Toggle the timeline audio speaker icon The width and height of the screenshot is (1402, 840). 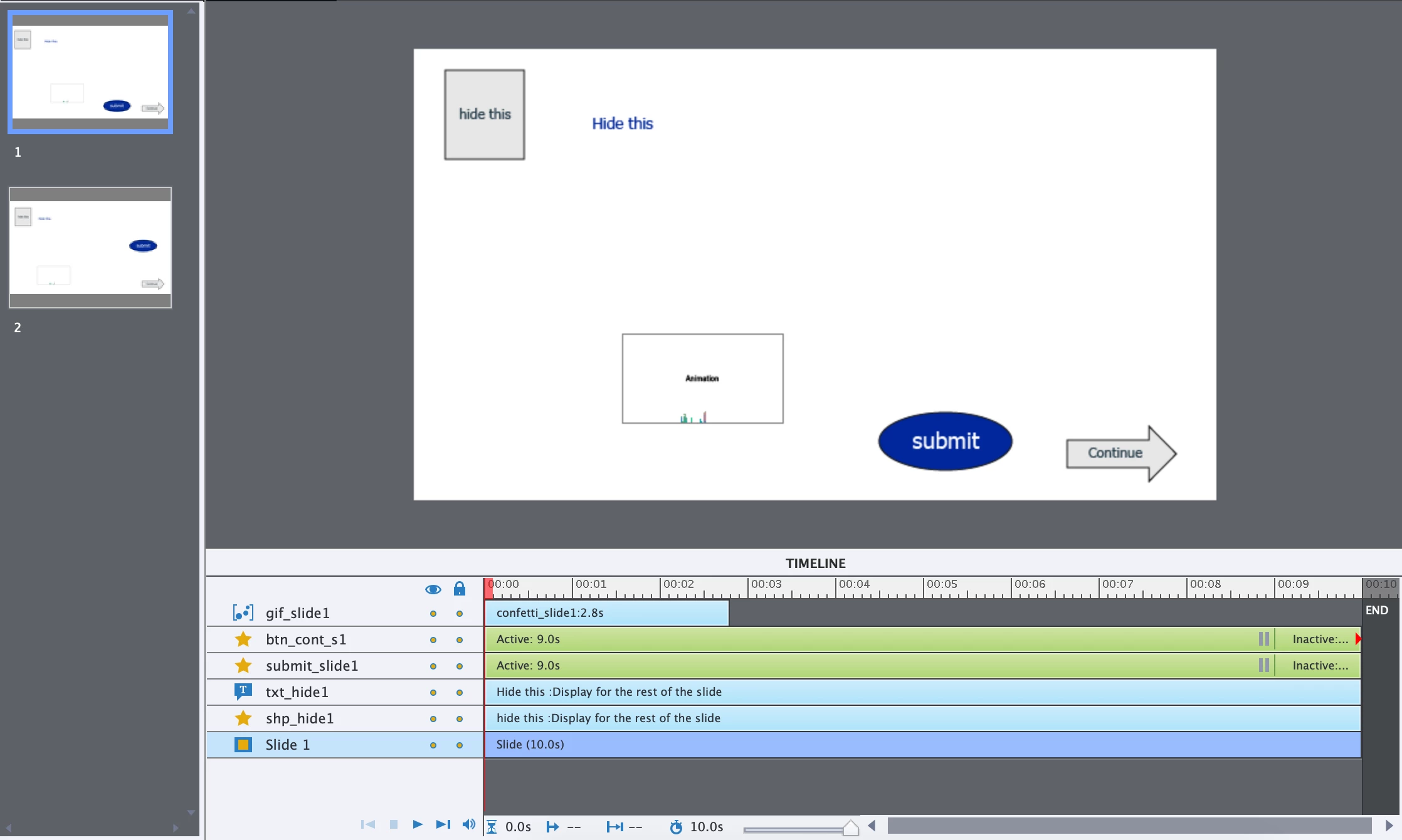pyautogui.click(x=468, y=824)
